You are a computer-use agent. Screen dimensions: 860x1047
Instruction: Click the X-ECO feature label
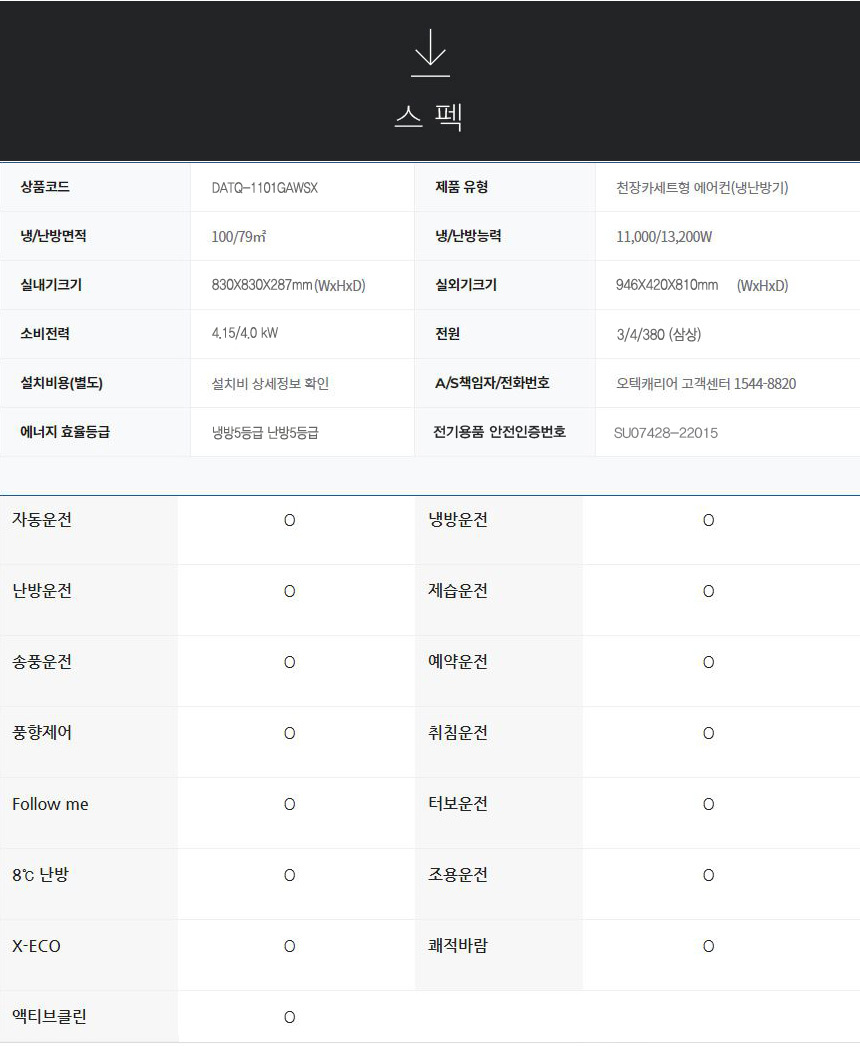tap(37, 946)
